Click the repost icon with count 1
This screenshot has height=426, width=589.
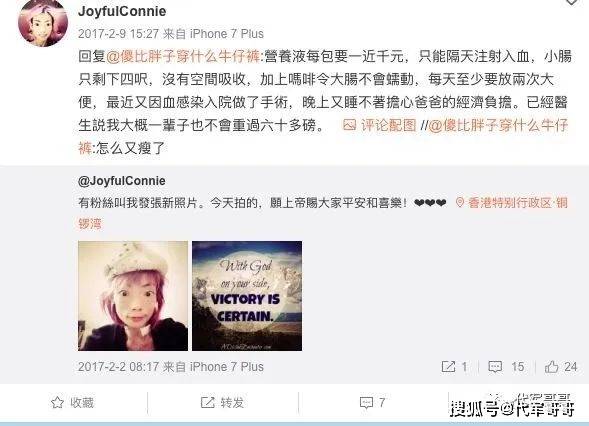click(x=448, y=366)
